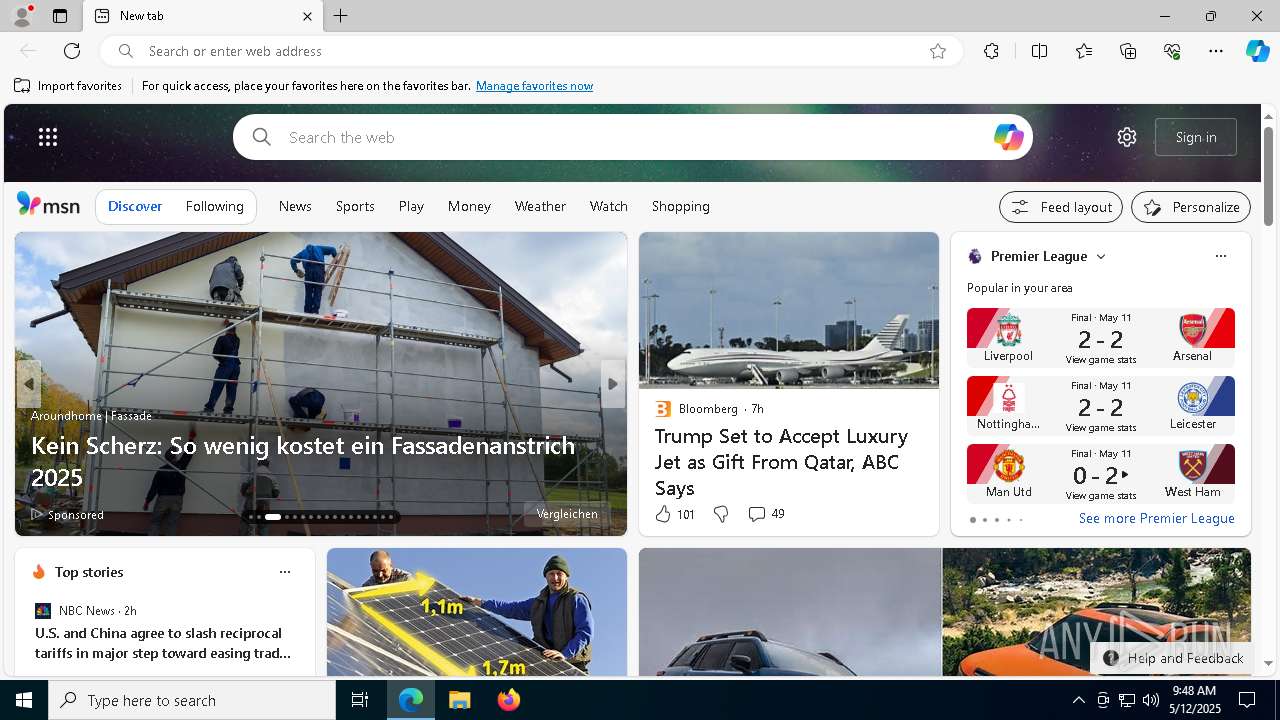Click the Personalize button
This screenshot has height=720, width=1280.
point(1191,207)
